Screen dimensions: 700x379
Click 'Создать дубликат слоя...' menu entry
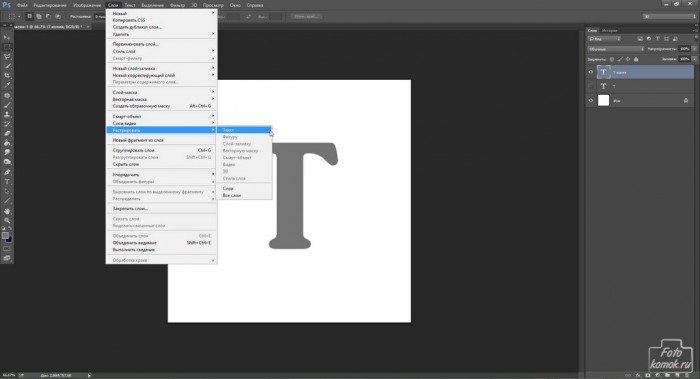(x=162, y=27)
